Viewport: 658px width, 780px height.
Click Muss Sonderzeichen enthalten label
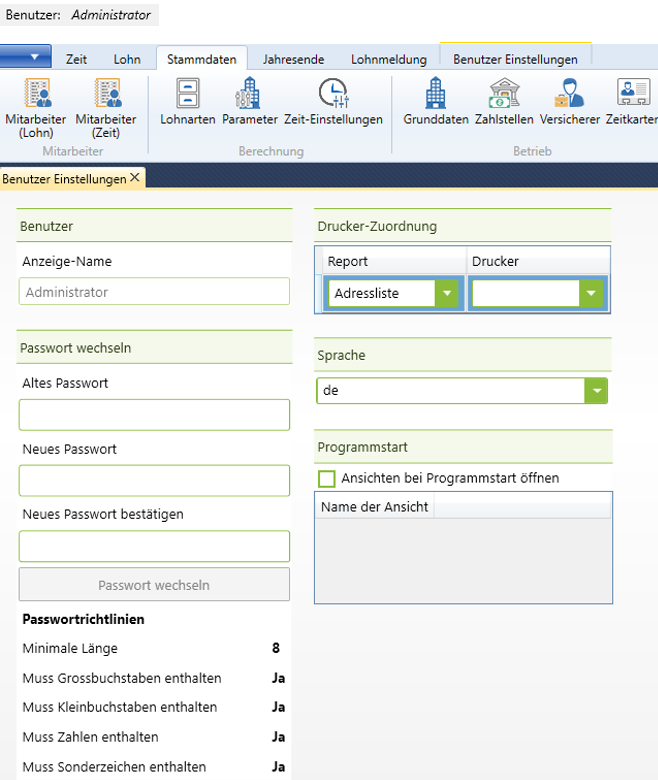(x=114, y=767)
